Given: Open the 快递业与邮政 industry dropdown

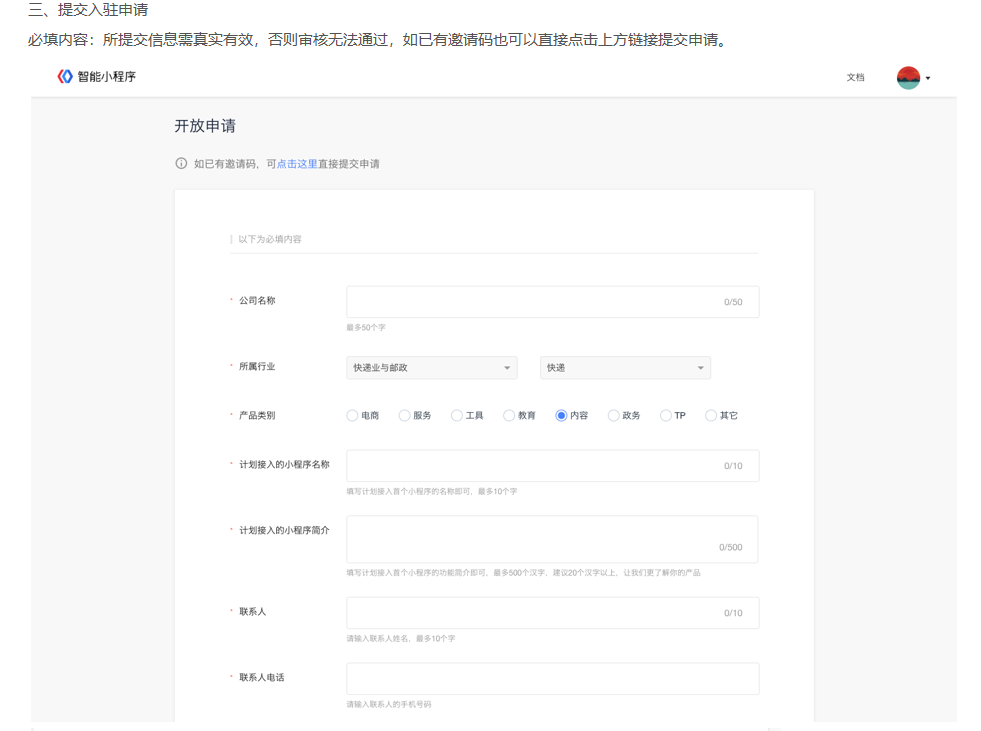Looking at the screenshot, I should [431, 368].
